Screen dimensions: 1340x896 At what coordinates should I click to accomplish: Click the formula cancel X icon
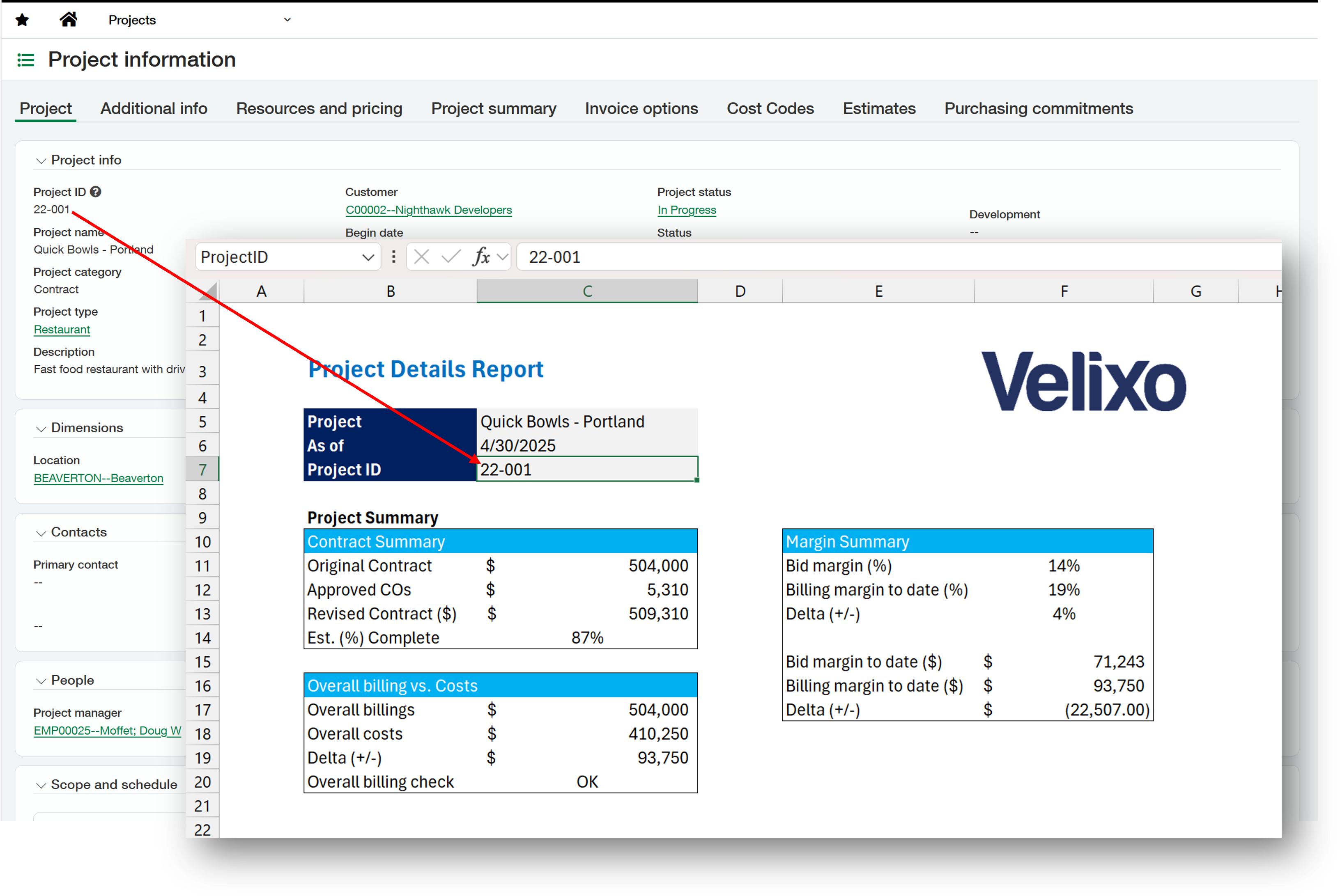point(421,257)
